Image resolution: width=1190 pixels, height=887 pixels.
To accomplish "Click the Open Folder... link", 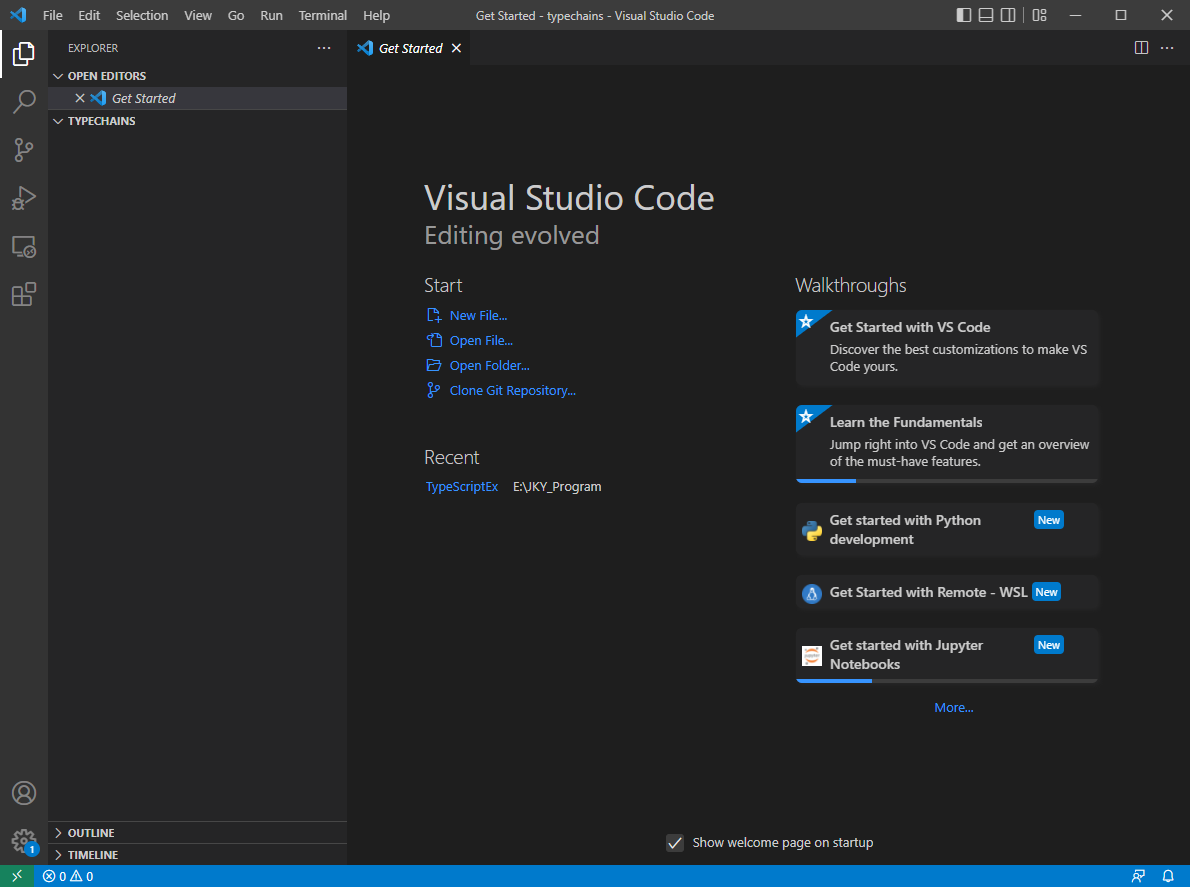I will click(x=490, y=366).
